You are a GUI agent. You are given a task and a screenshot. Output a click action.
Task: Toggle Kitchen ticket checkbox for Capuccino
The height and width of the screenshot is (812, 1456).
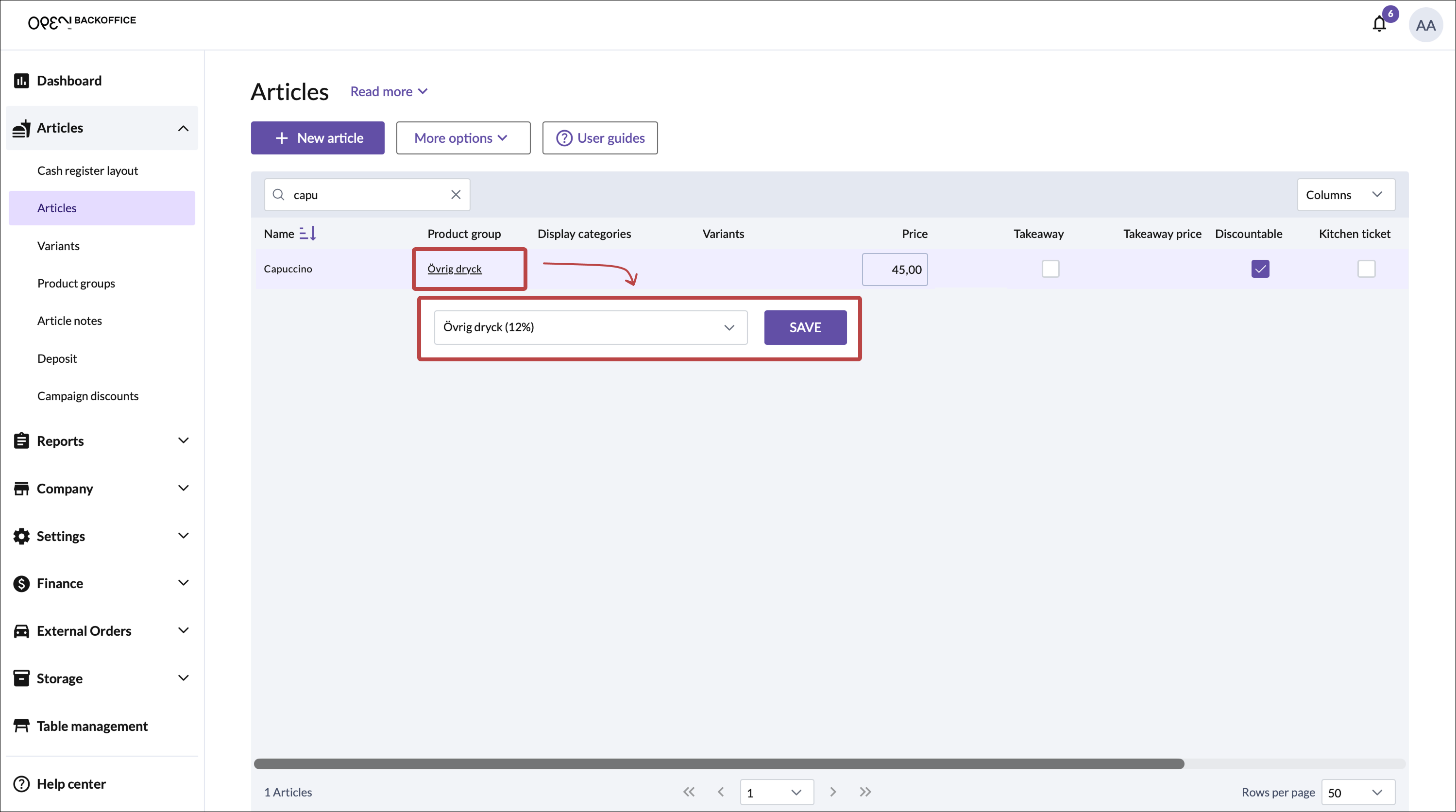coord(1366,269)
